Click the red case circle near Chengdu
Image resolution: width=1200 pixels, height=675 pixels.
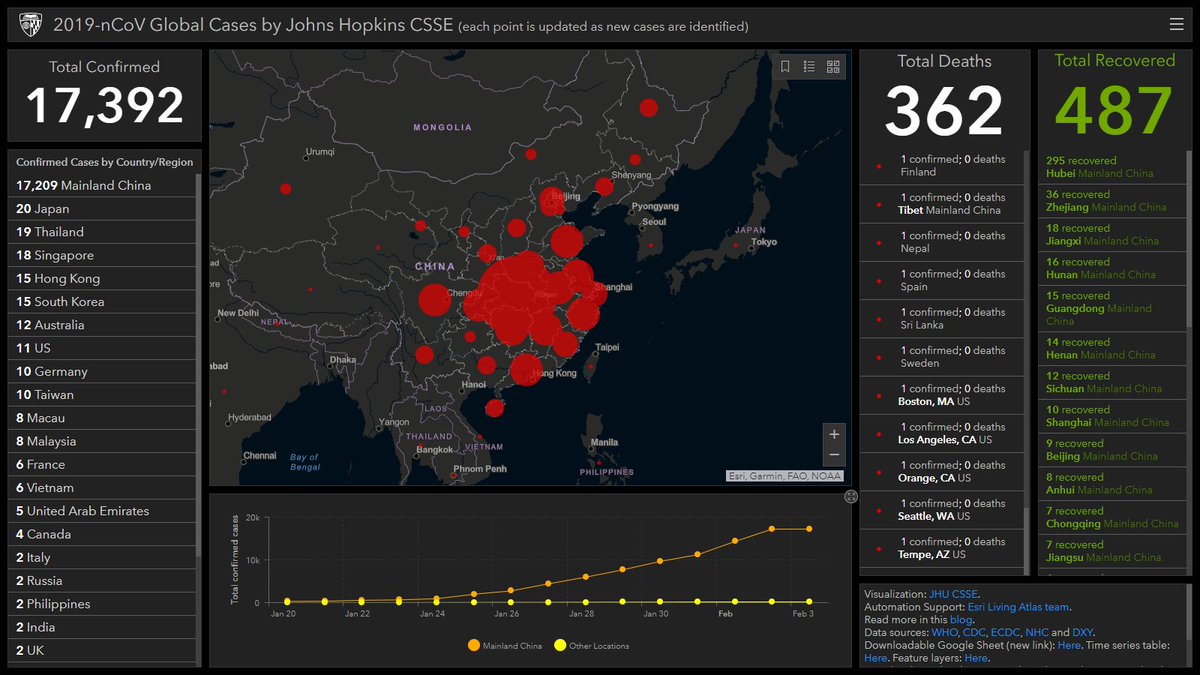click(434, 300)
